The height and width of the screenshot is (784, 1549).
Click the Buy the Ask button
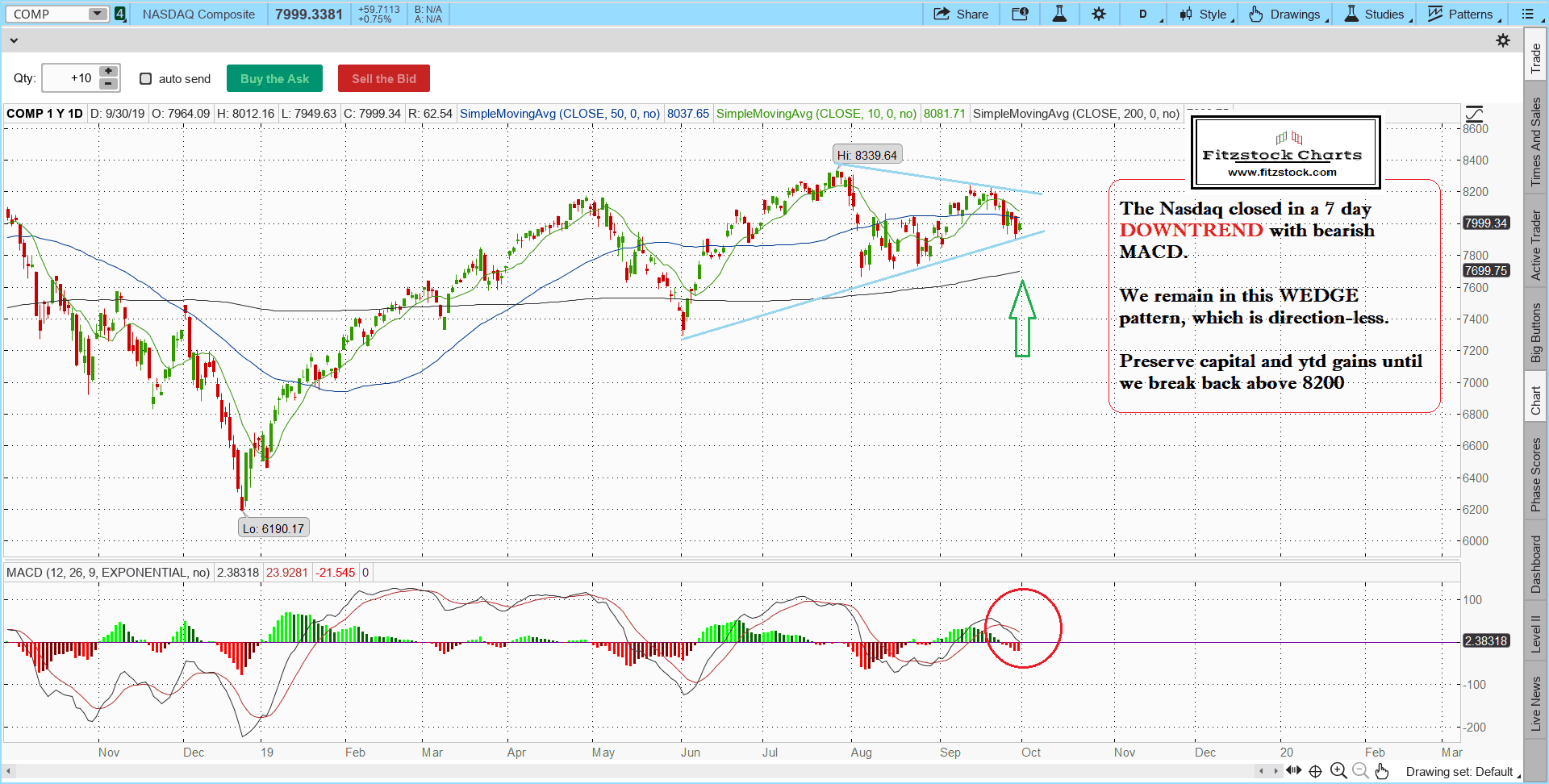click(274, 78)
